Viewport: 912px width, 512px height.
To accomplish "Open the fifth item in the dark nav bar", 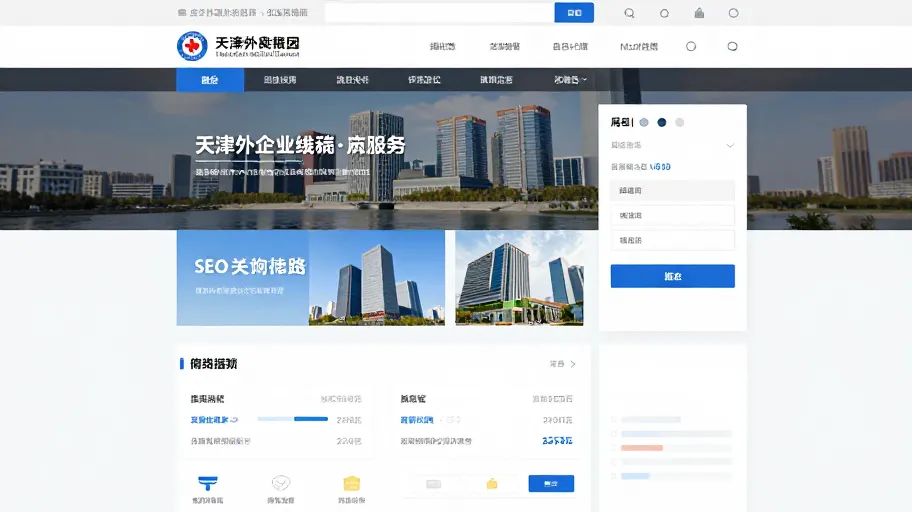I will coord(496,80).
